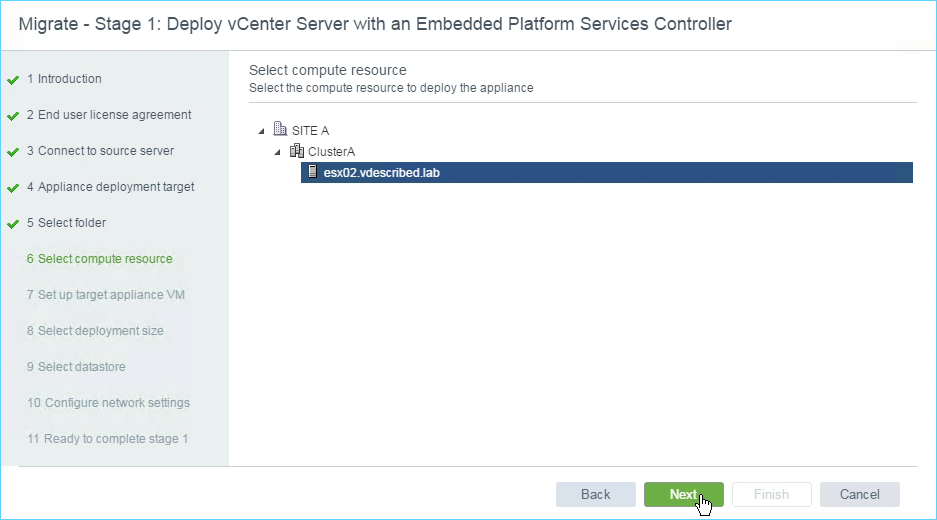Viewport: 937px width, 520px height.
Task: Click the SITE A datacenter icon
Action: click(x=280, y=129)
